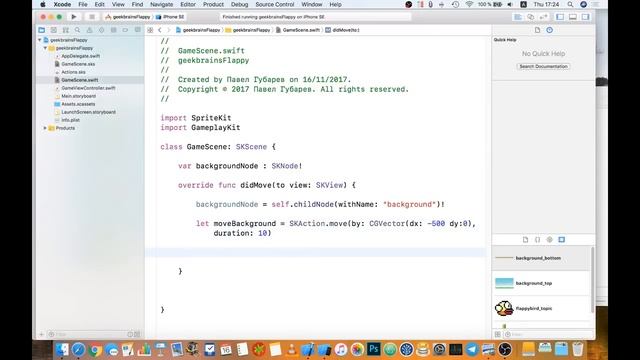Toggle the Navigator panel visibility

click(560, 17)
